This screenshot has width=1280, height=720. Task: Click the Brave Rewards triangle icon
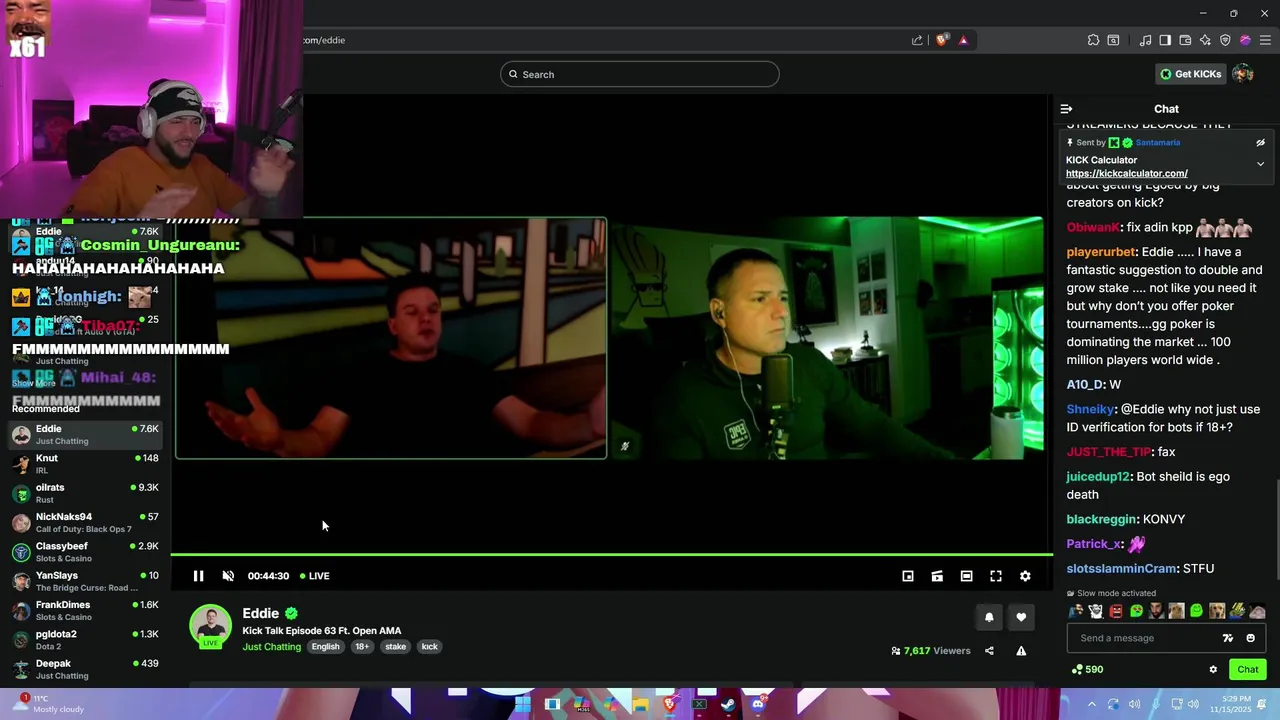(963, 40)
